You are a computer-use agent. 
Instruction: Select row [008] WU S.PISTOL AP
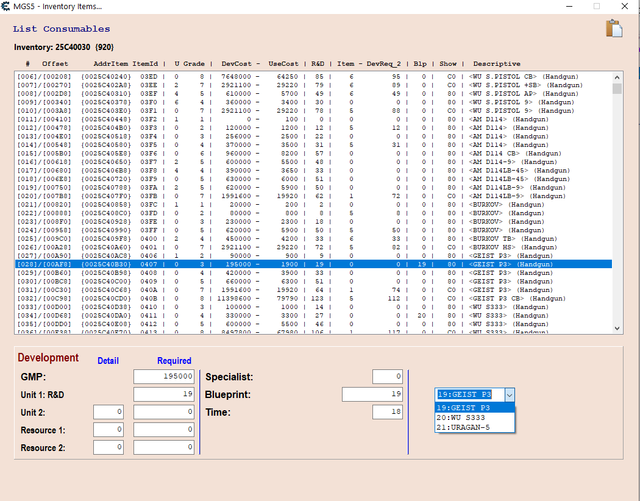coord(313,94)
